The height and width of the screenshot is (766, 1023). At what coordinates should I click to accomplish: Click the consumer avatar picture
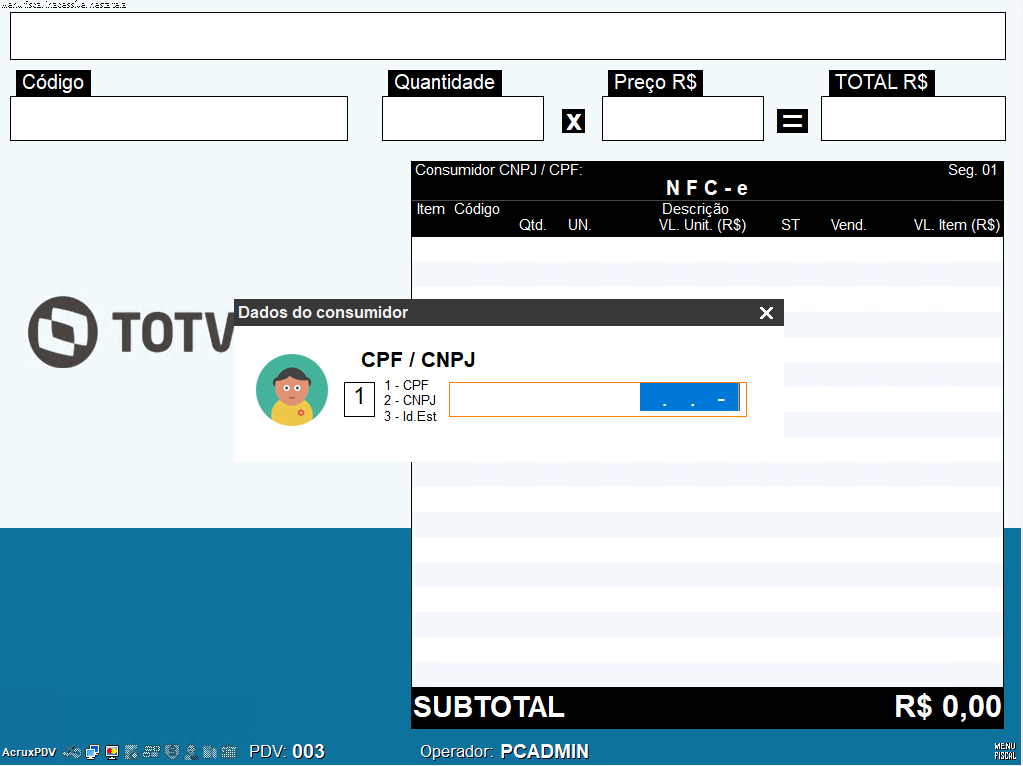click(x=292, y=390)
